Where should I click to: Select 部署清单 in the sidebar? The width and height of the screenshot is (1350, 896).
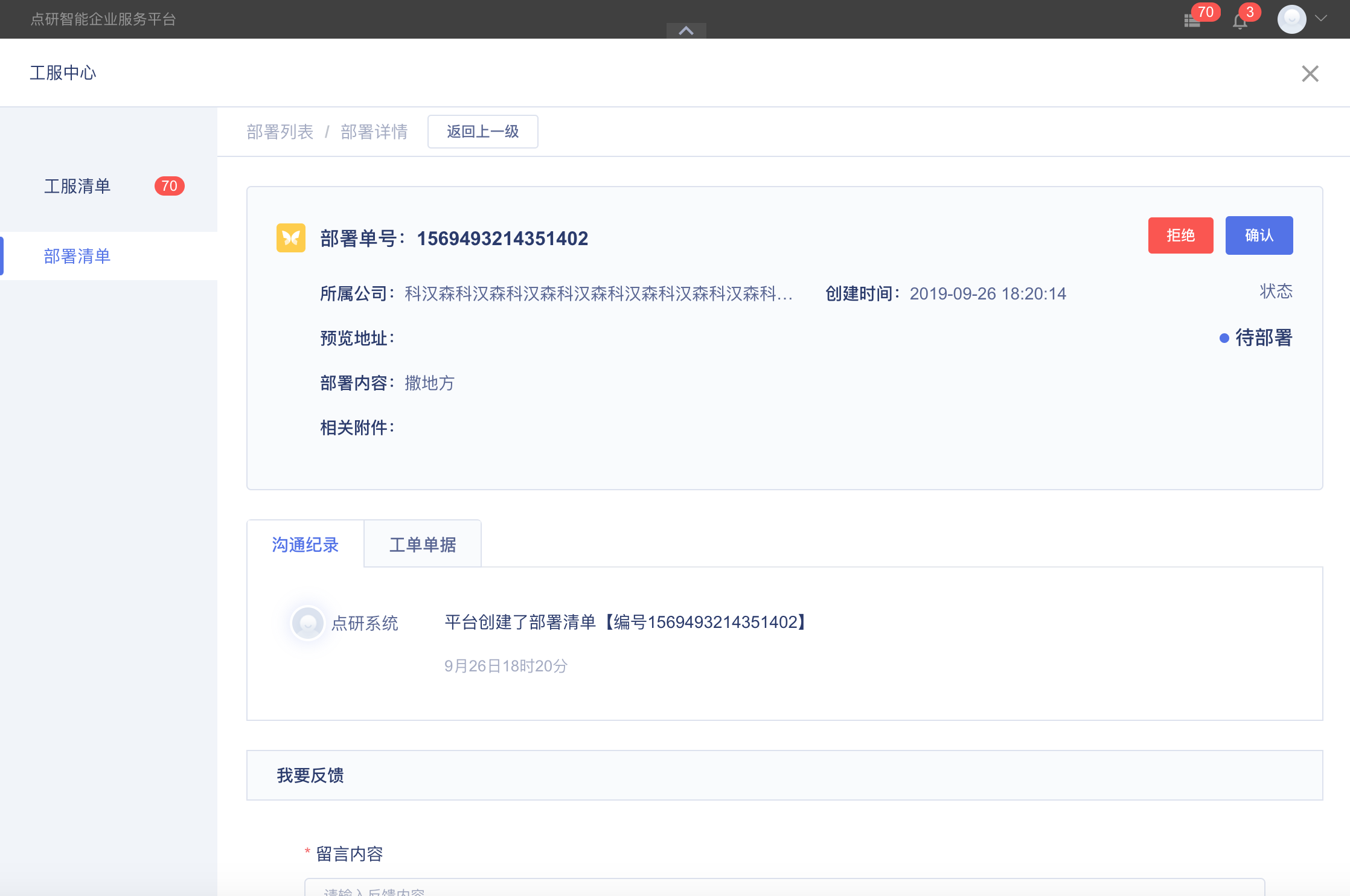point(109,256)
